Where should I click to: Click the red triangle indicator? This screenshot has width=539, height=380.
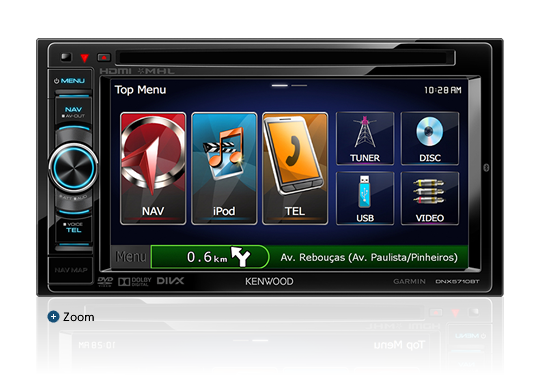(85, 58)
